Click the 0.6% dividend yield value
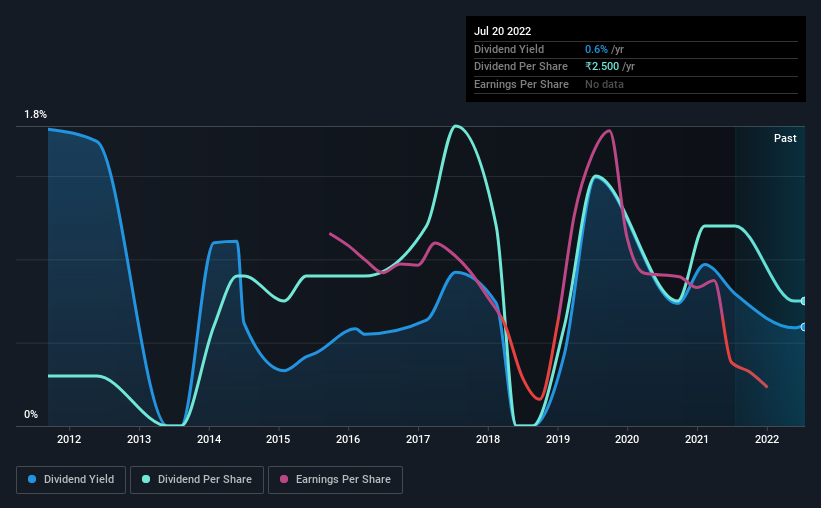The width and height of the screenshot is (821, 508). [596, 49]
